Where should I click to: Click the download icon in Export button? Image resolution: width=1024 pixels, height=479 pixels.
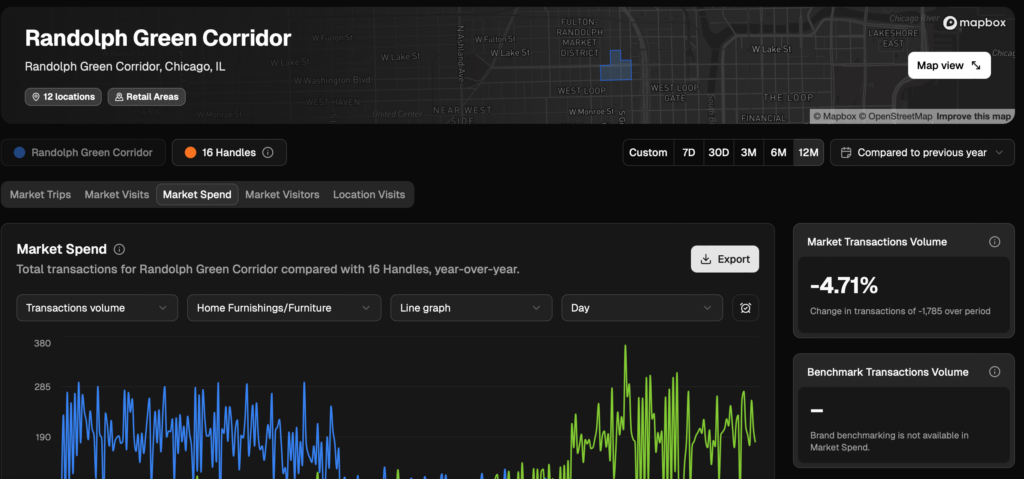point(705,259)
